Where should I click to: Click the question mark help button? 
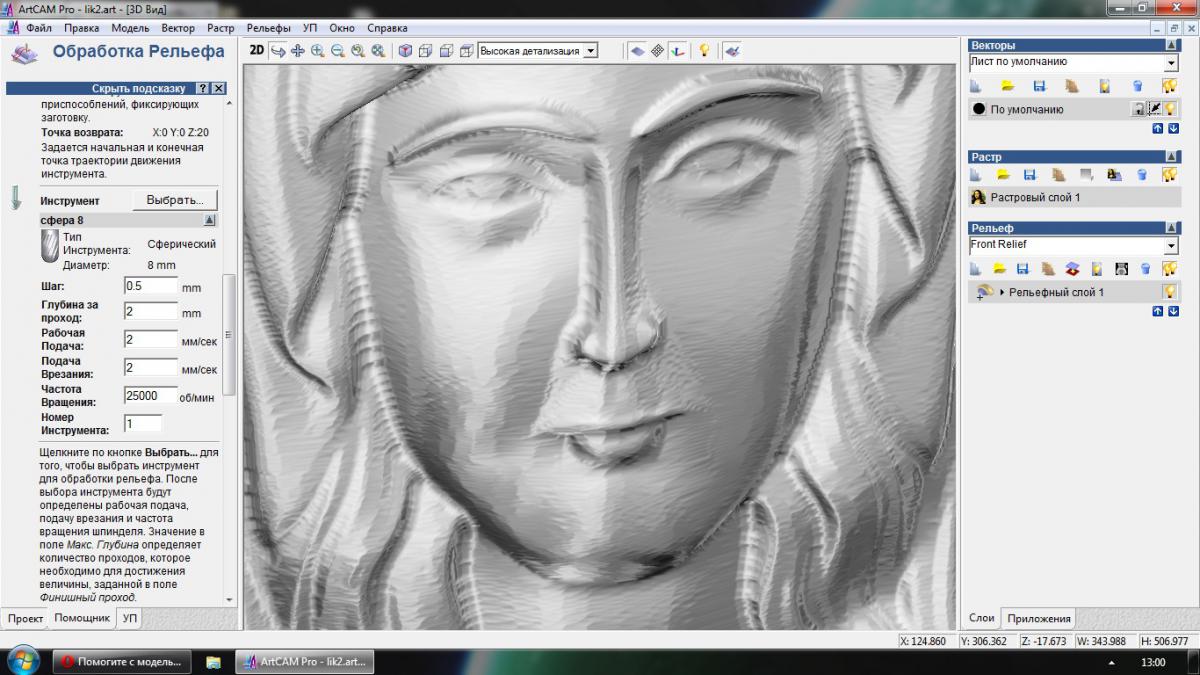coord(203,88)
